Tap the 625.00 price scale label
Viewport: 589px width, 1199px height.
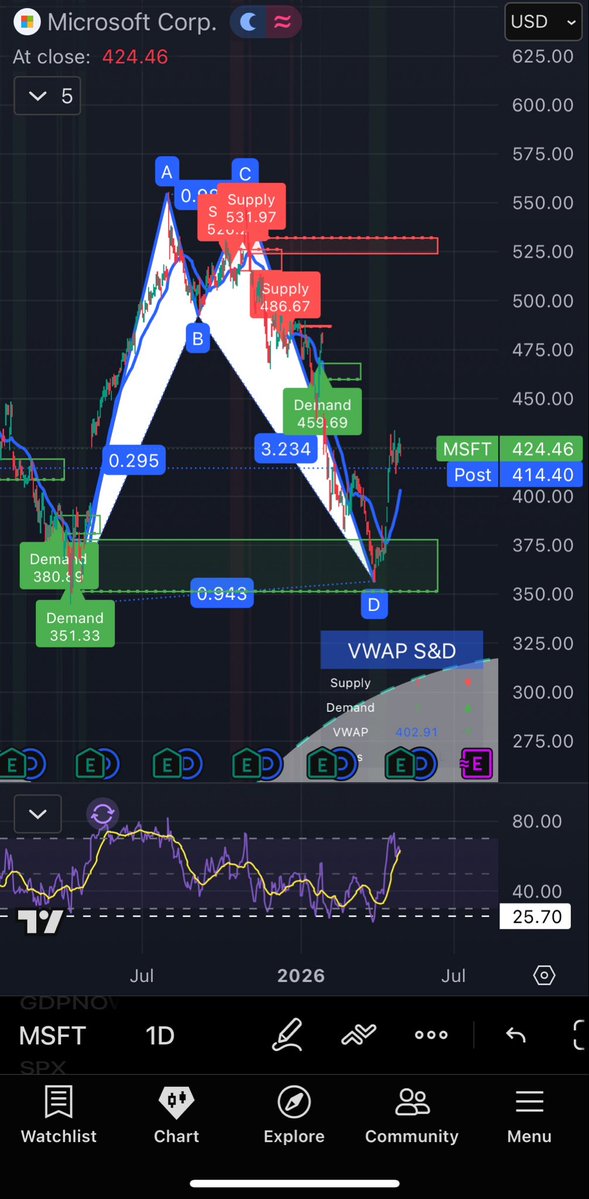tap(542, 56)
